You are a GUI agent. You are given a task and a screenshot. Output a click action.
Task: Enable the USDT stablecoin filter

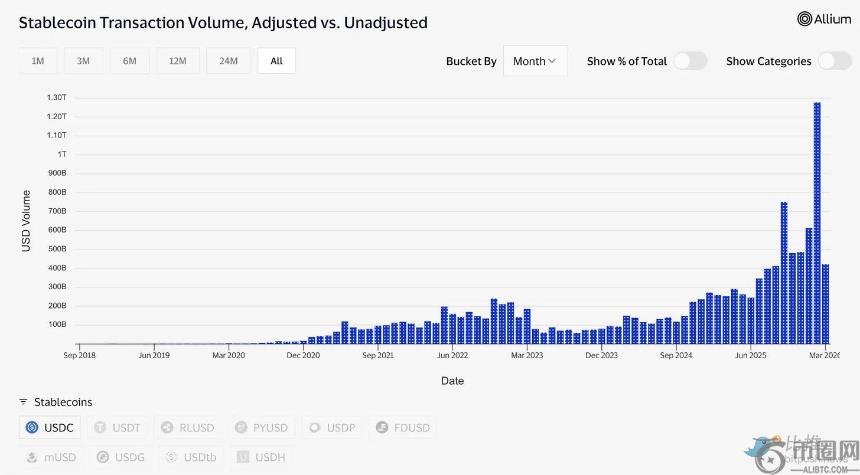117,427
